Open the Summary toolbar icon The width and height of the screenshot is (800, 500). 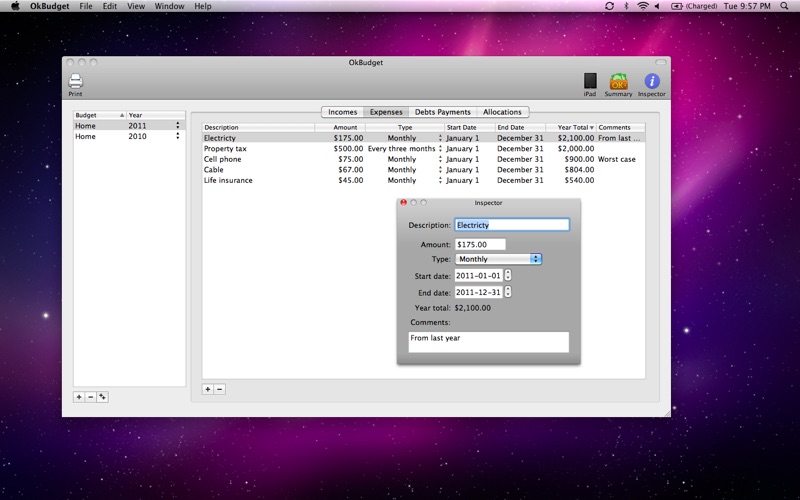[618, 84]
